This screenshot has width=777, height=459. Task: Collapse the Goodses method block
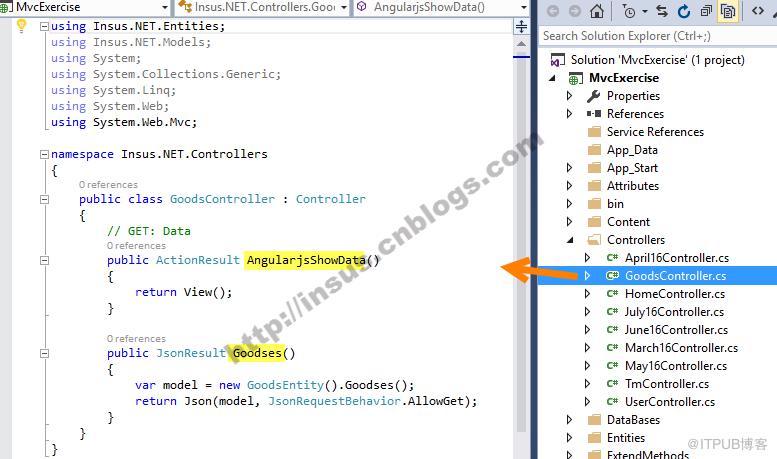point(44,353)
